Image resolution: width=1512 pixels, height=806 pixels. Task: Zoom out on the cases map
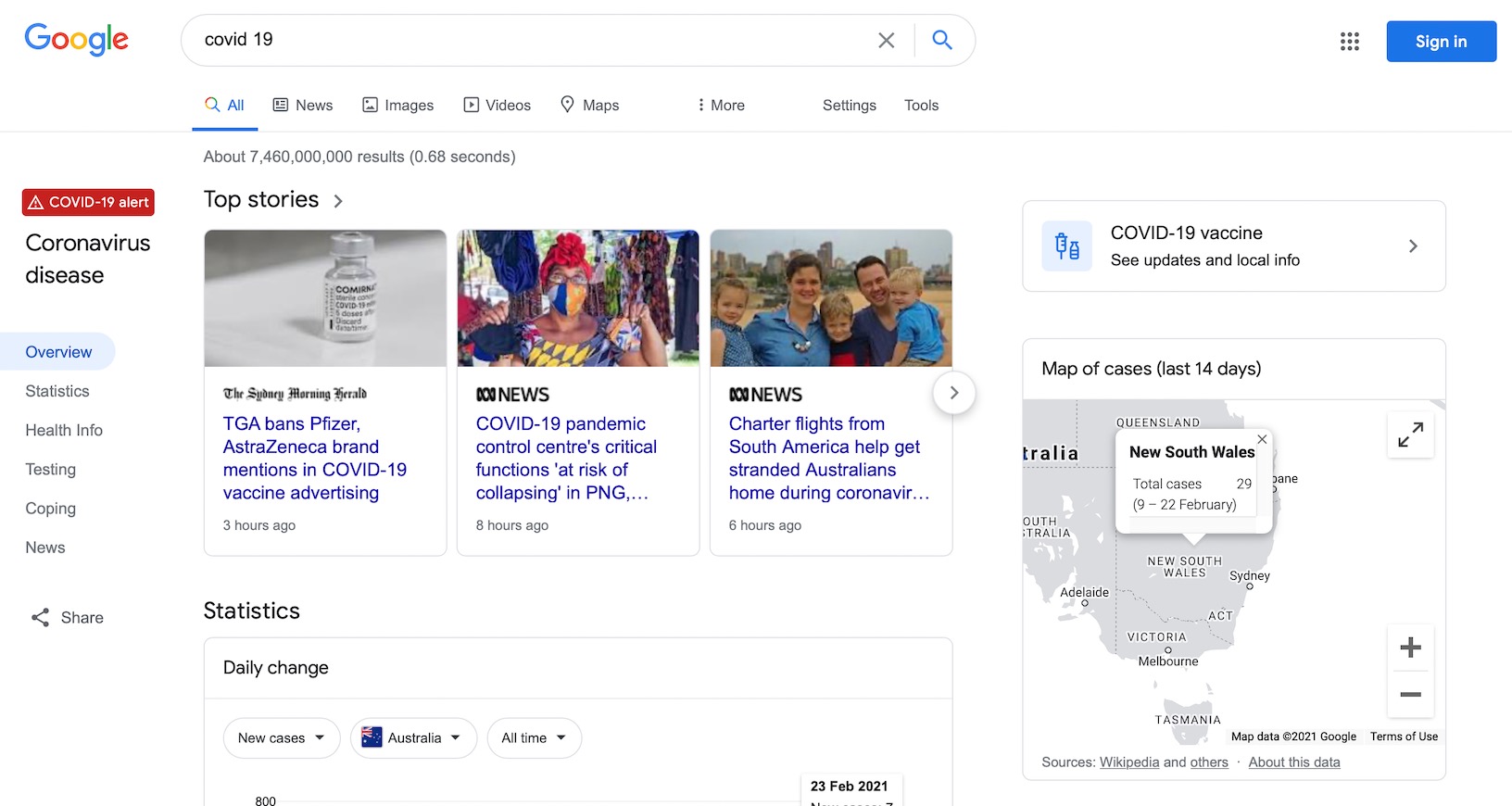point(1410,695)
